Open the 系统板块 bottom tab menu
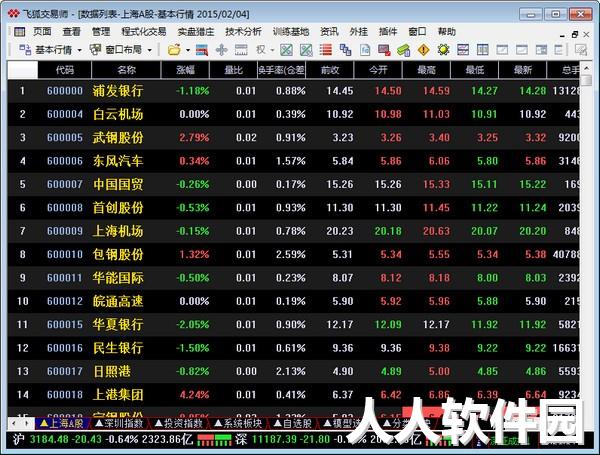The width and height of the screenshot is (600, 455). (x=238, y=423)
